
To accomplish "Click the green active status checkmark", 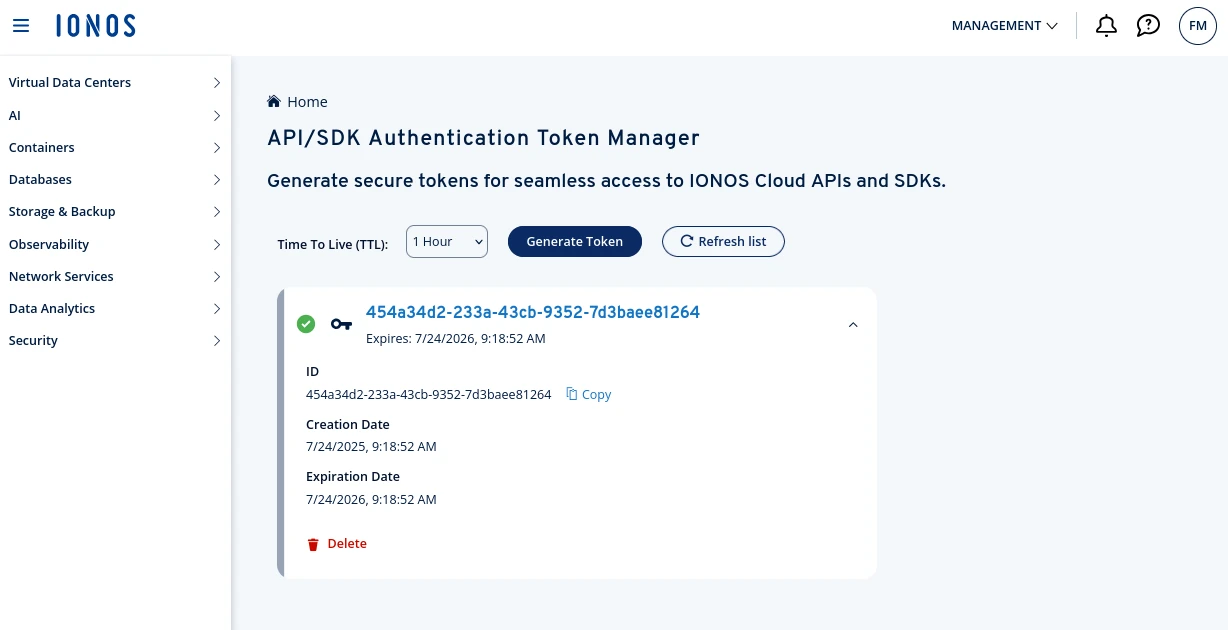I will click(306, 324).
